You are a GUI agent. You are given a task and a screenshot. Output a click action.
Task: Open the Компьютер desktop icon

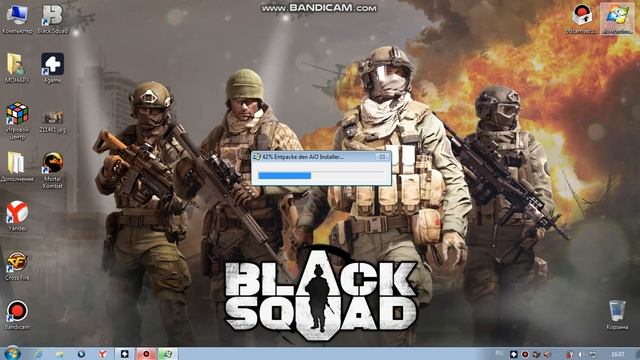click(17, 19)
